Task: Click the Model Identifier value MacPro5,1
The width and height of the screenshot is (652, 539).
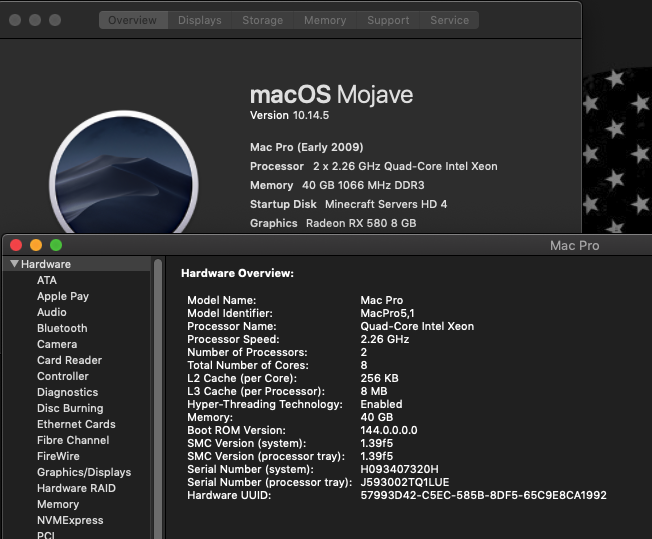Action: pos(387,313)
